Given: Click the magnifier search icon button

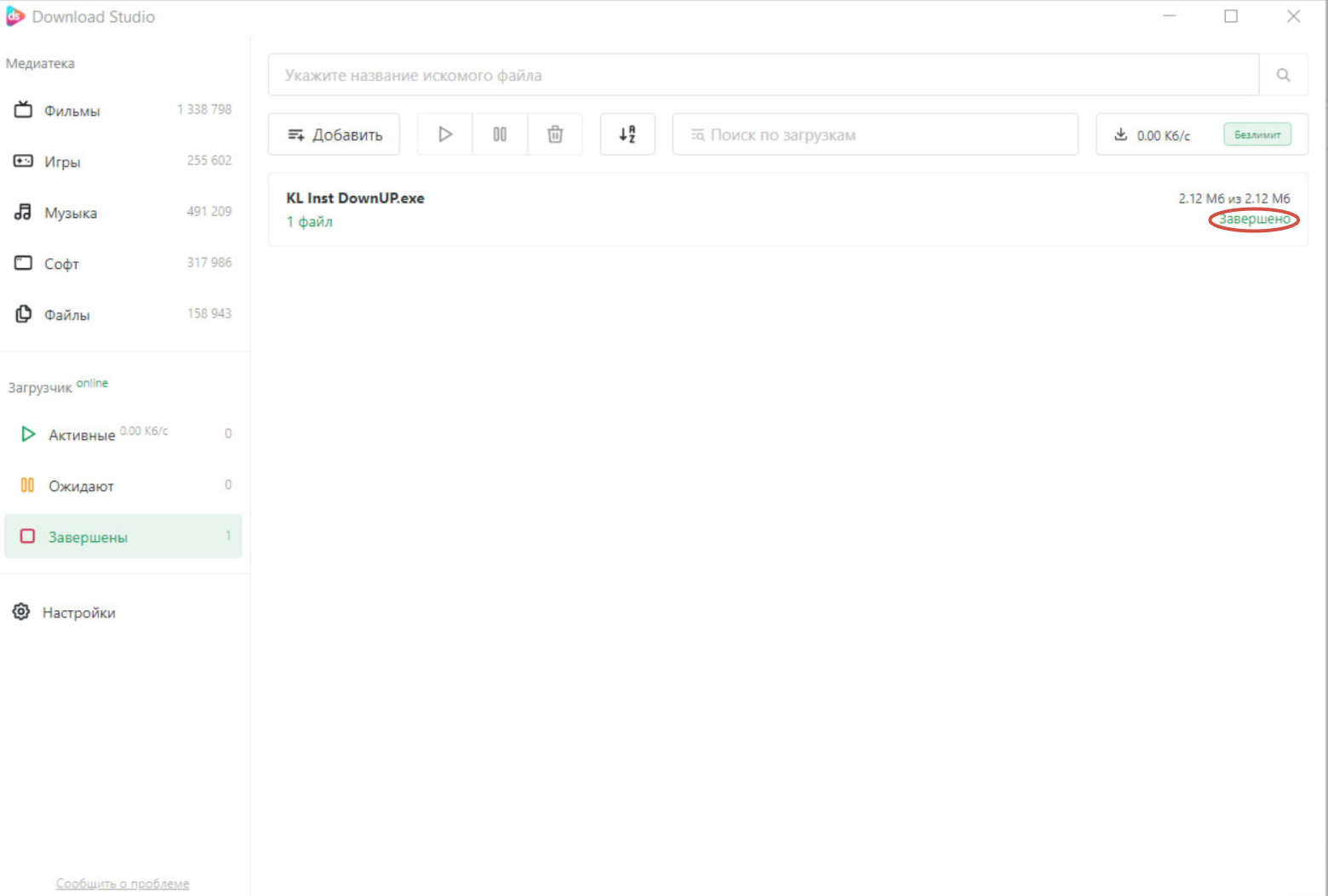Looking at the screenshot, I should [1283, 75].
